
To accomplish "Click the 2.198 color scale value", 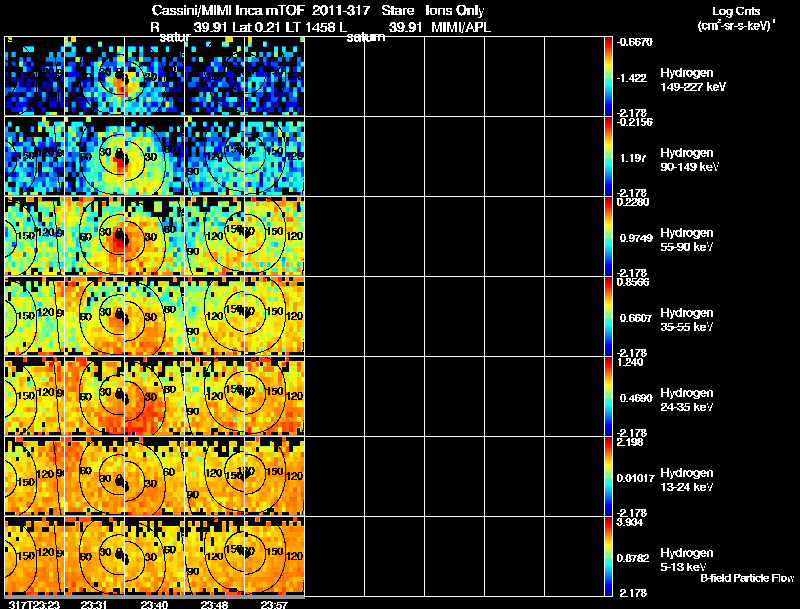I will 630,442.
